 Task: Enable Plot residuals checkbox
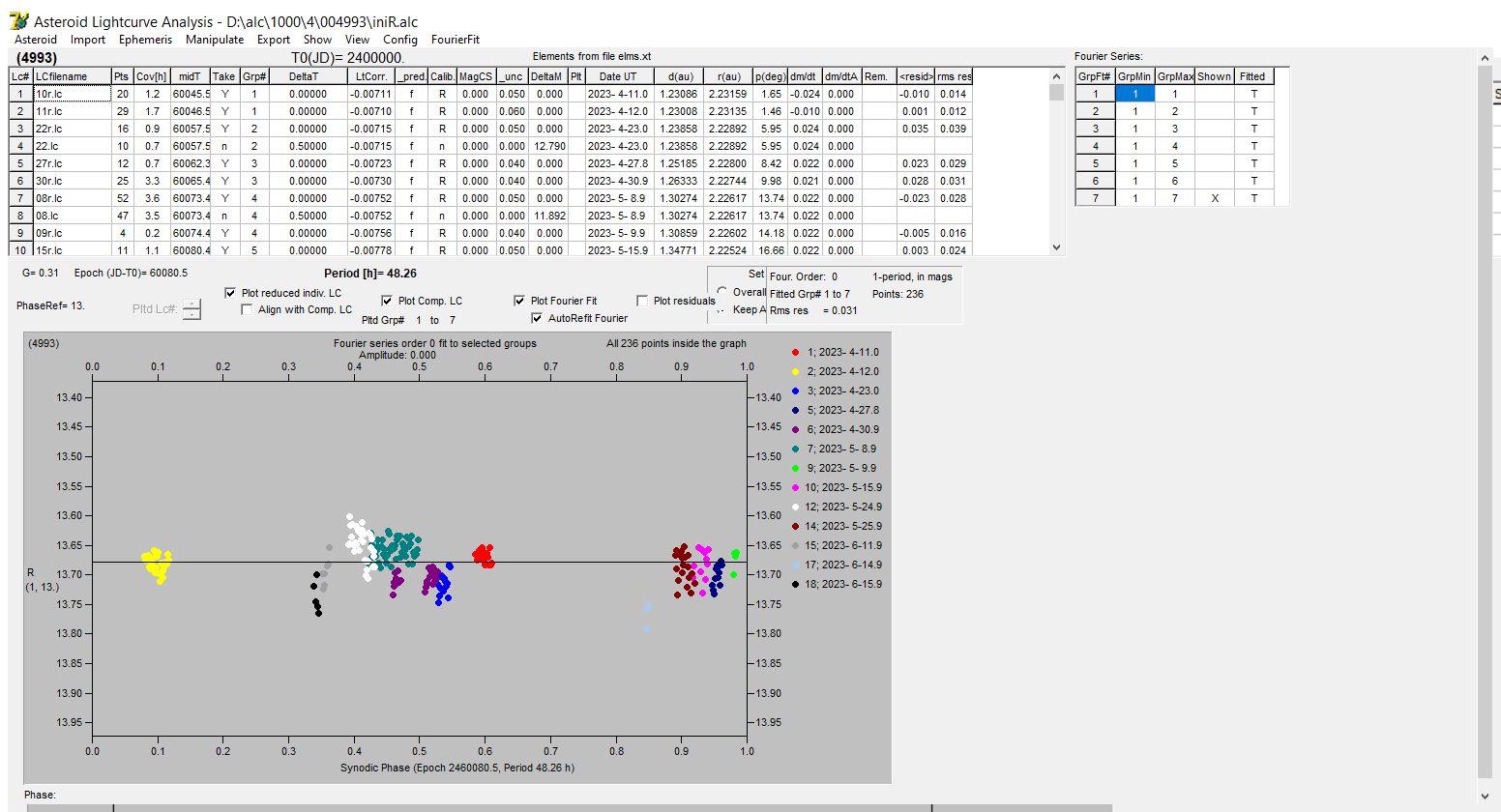point(642,301)
